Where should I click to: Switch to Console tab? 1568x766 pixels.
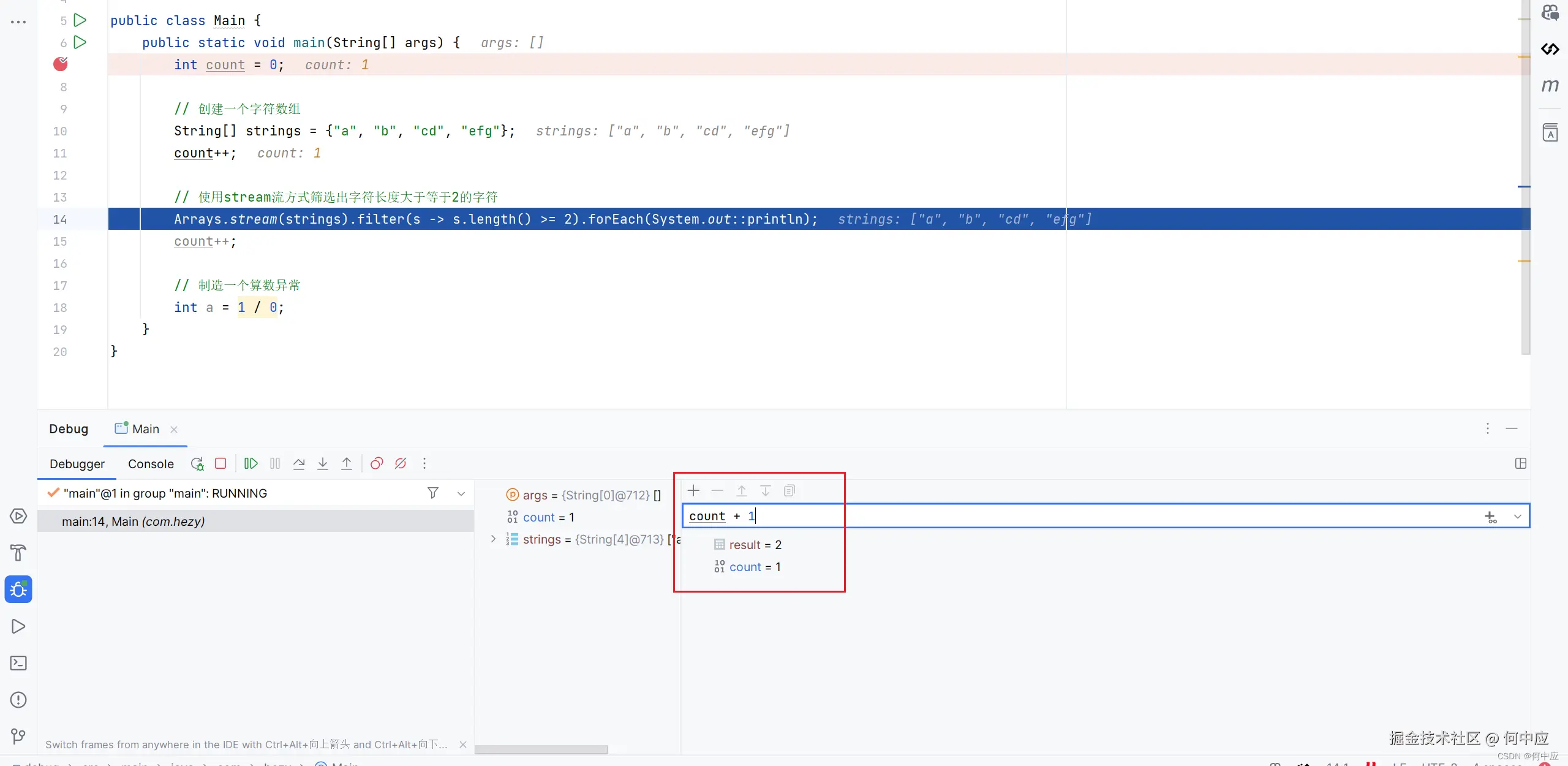pos(151,464)
